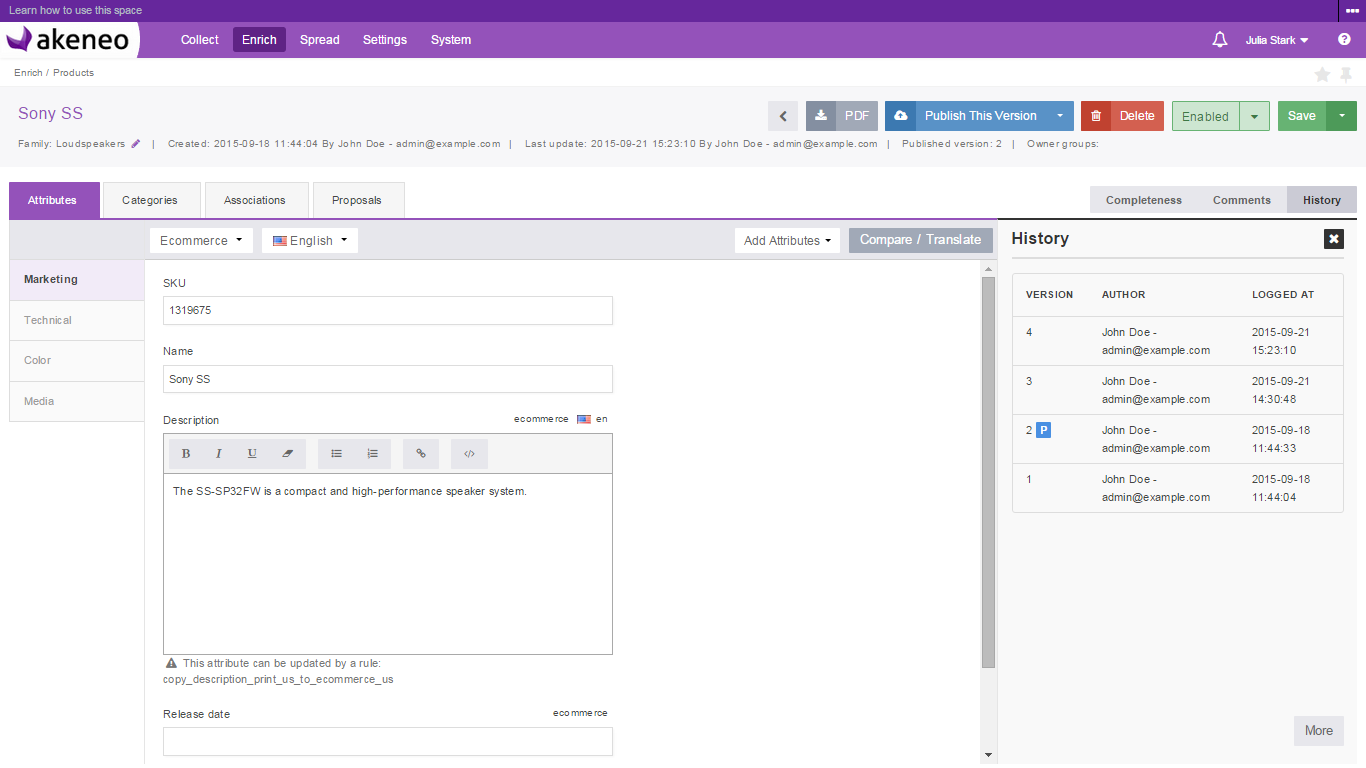Click the cloud upload publish icon

900,116
